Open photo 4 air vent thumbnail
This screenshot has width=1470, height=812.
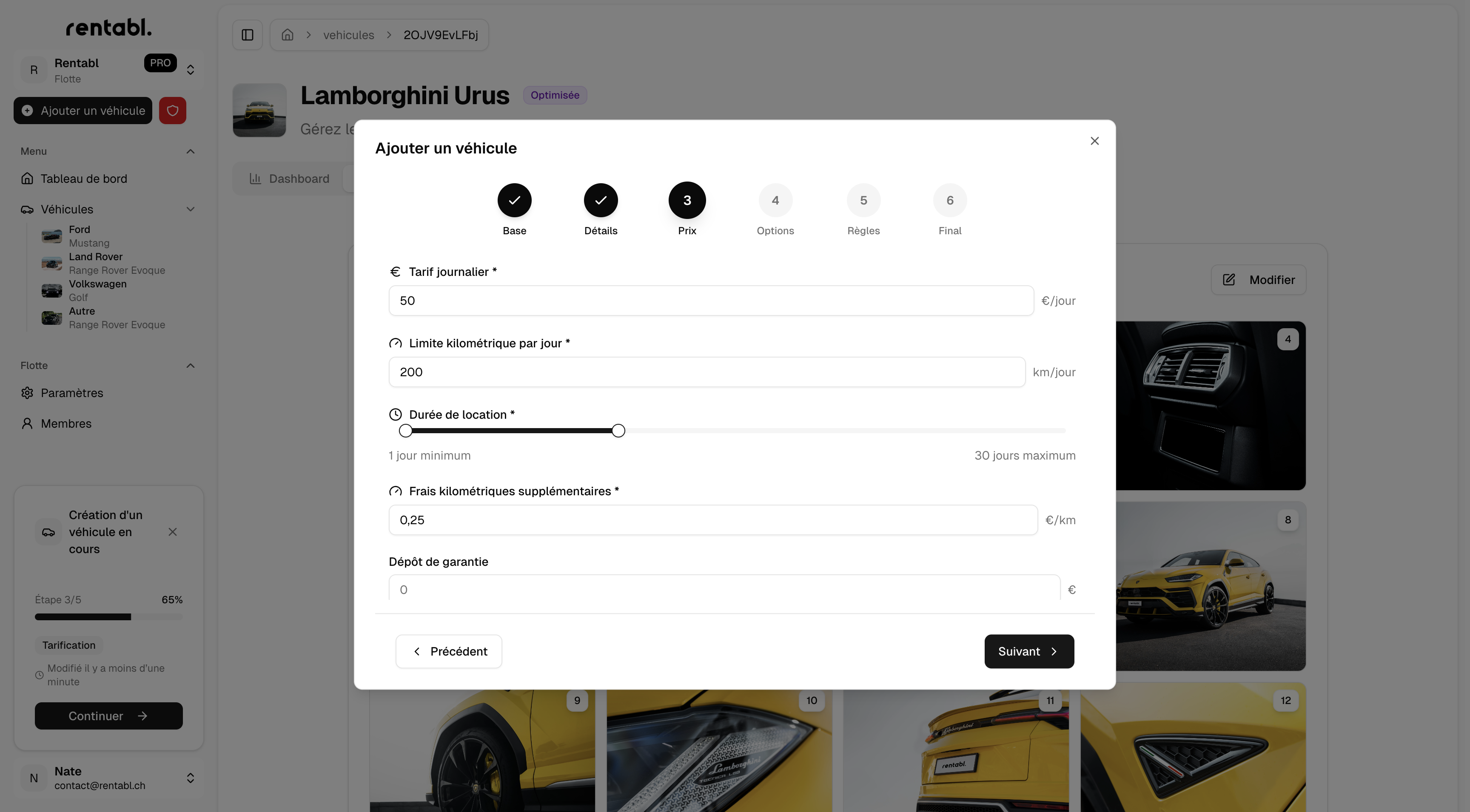tap(1211, 406)
